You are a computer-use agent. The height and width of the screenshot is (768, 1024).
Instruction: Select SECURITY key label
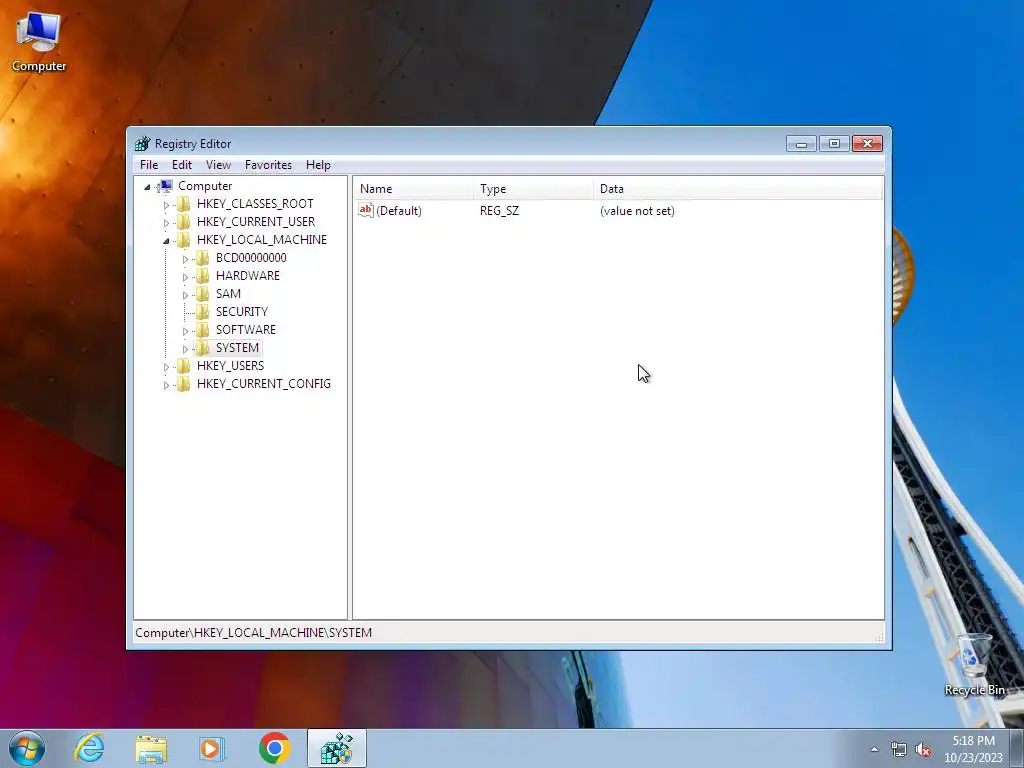point(242,312)
